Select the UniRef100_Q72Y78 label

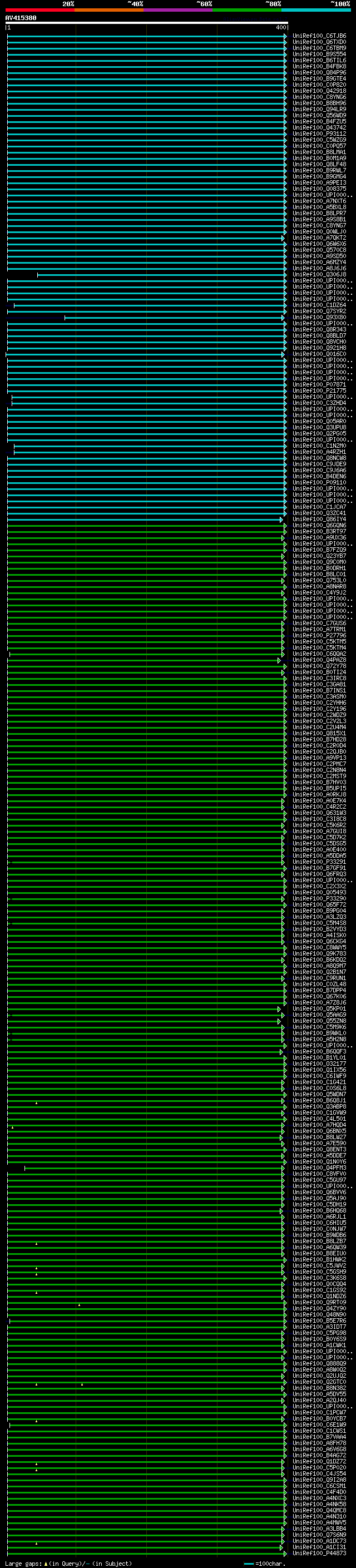pos(319,666)
